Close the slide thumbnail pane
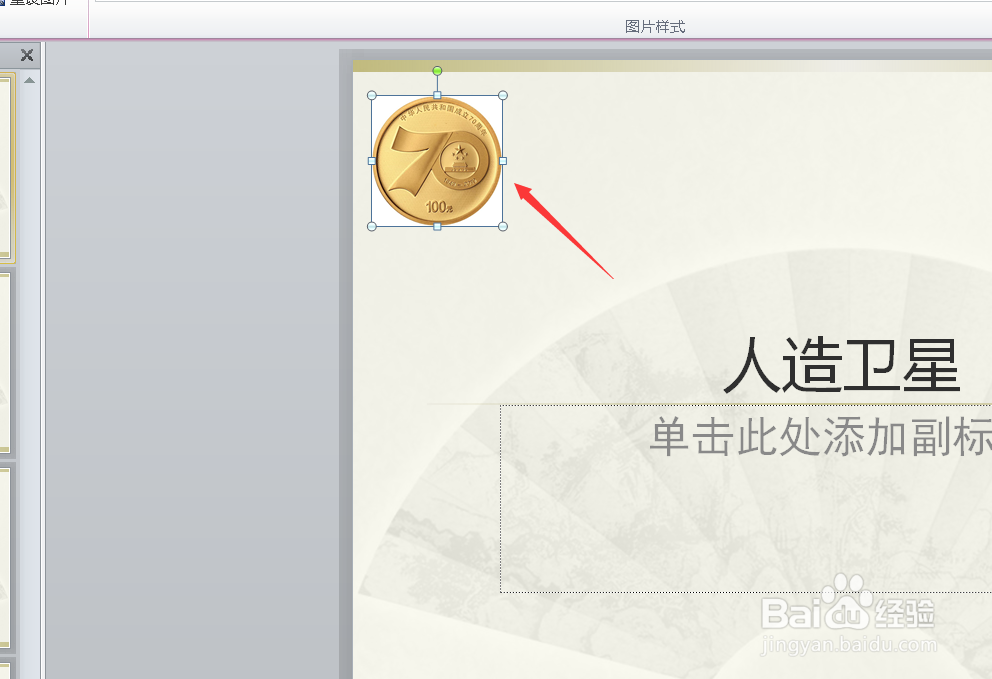The width and height of the screenshot is (992, 679). [x=27, y=55]
